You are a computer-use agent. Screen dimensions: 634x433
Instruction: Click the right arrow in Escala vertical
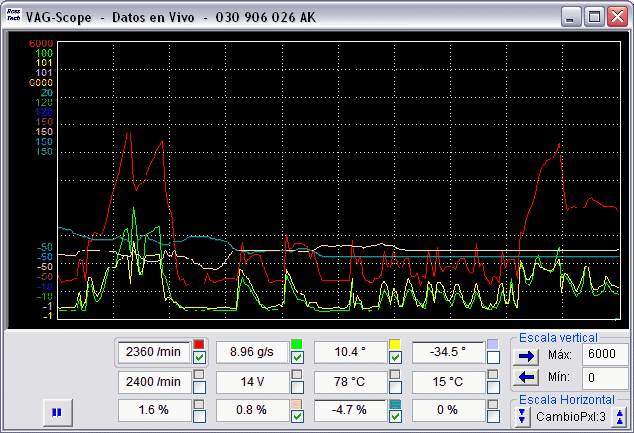[x=526, y=355]
